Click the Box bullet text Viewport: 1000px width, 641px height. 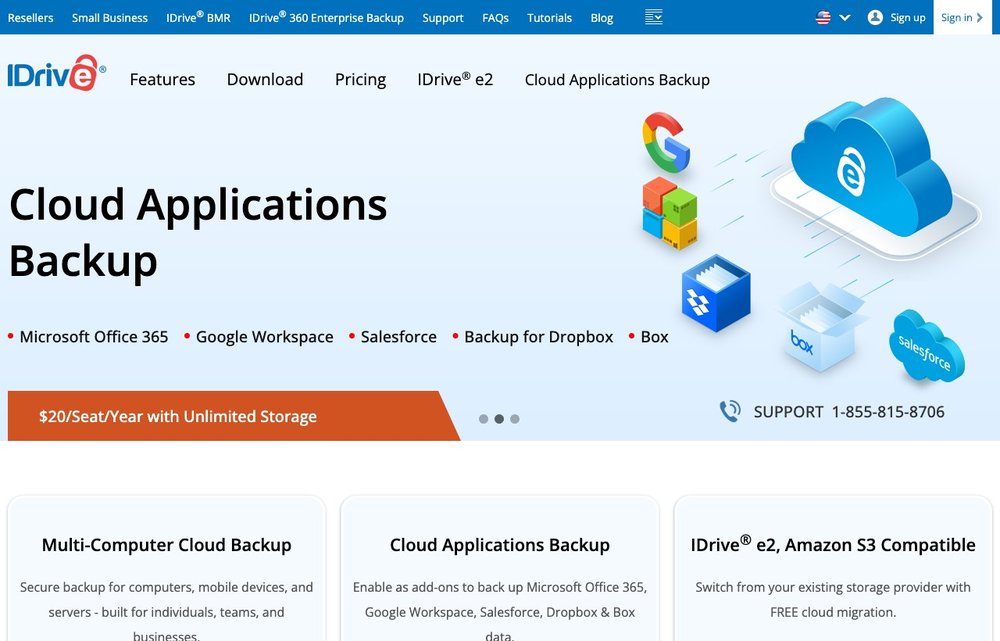pos(654,337)
